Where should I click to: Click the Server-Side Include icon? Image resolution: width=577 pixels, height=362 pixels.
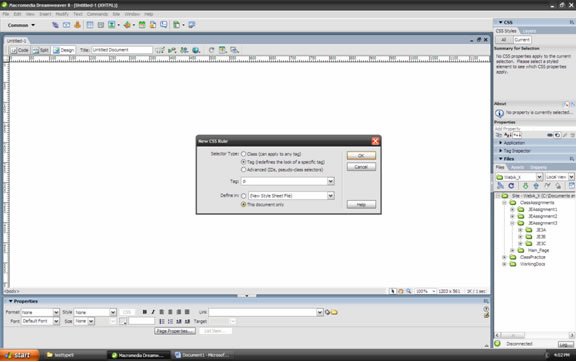[x=153, y=25]
